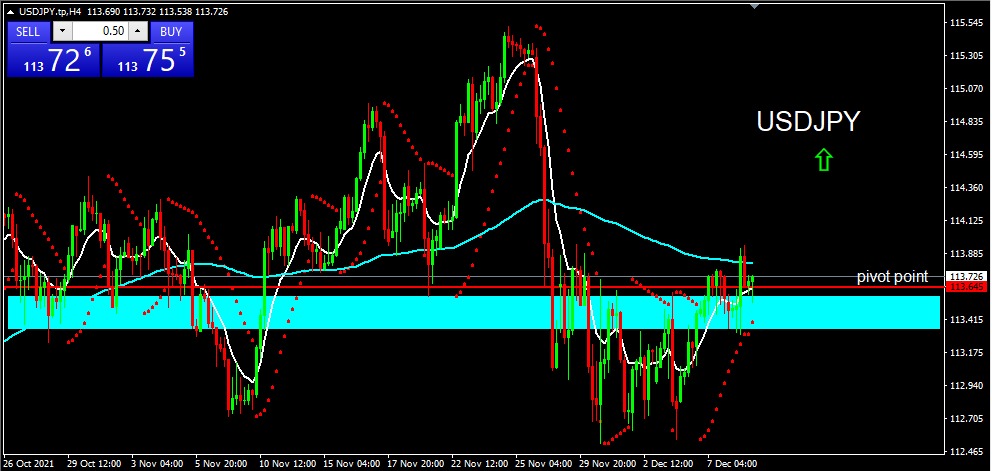Click the '7 Dec 04:00' time axis label
Screen dimensions: 992x471
(732, 463)
